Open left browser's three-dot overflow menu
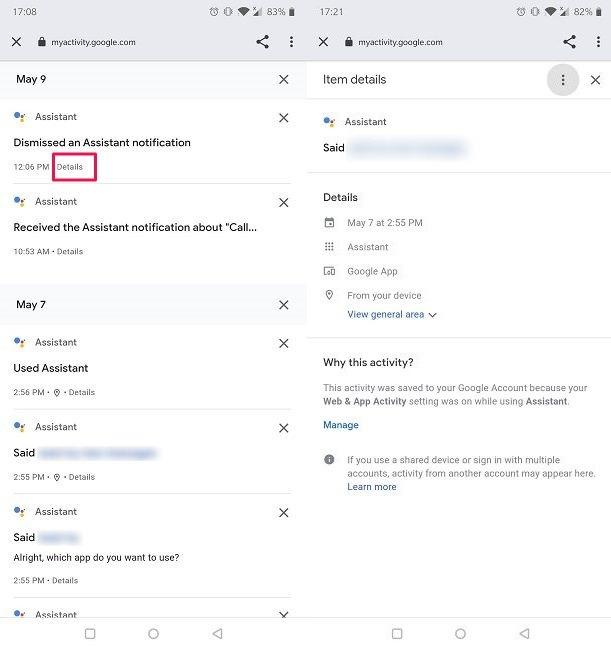Viewport: 611px width, 650px height. [x=291, y=41]
